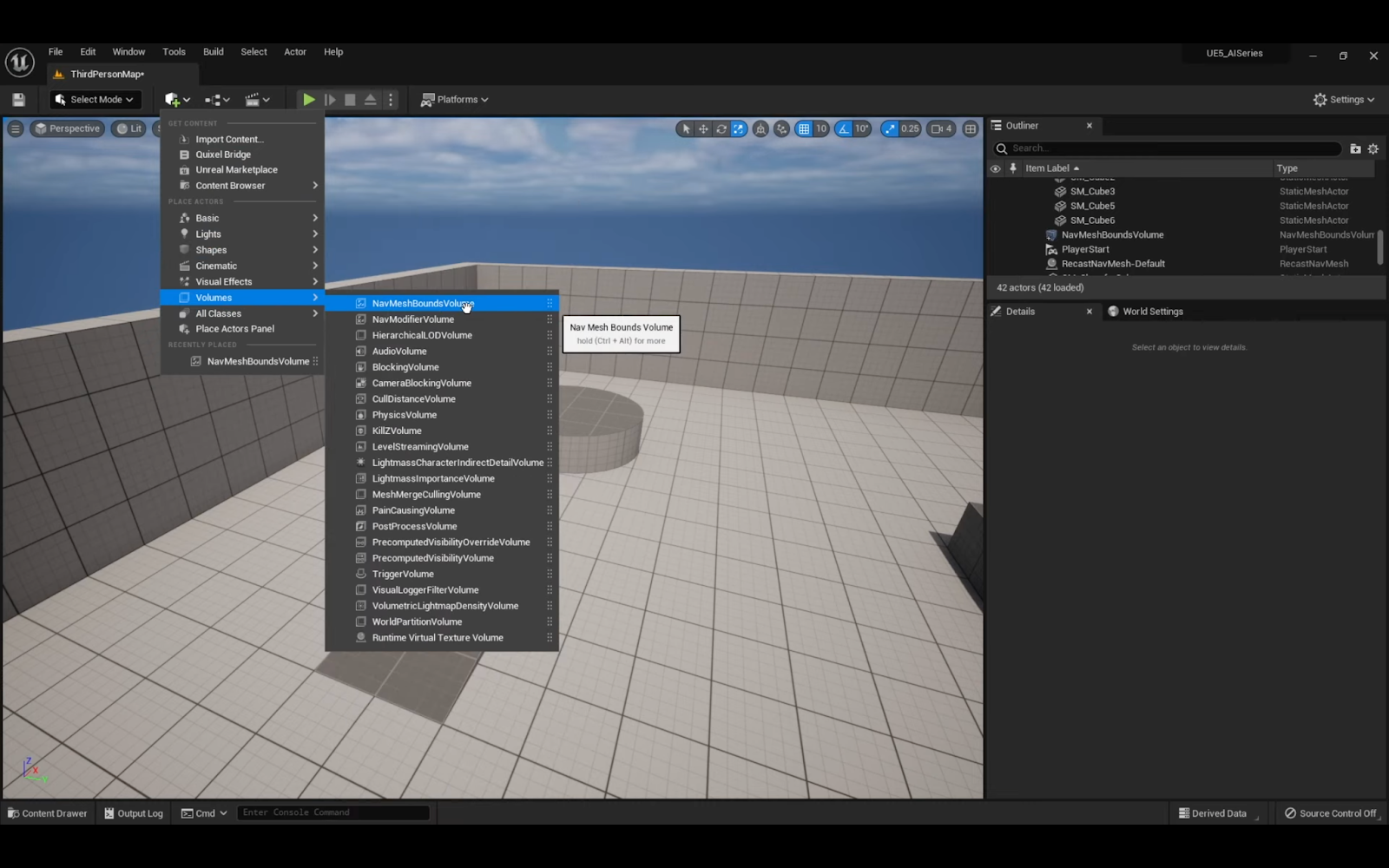
Task: Click the skip frame playback button
Action: coord(330,100)
